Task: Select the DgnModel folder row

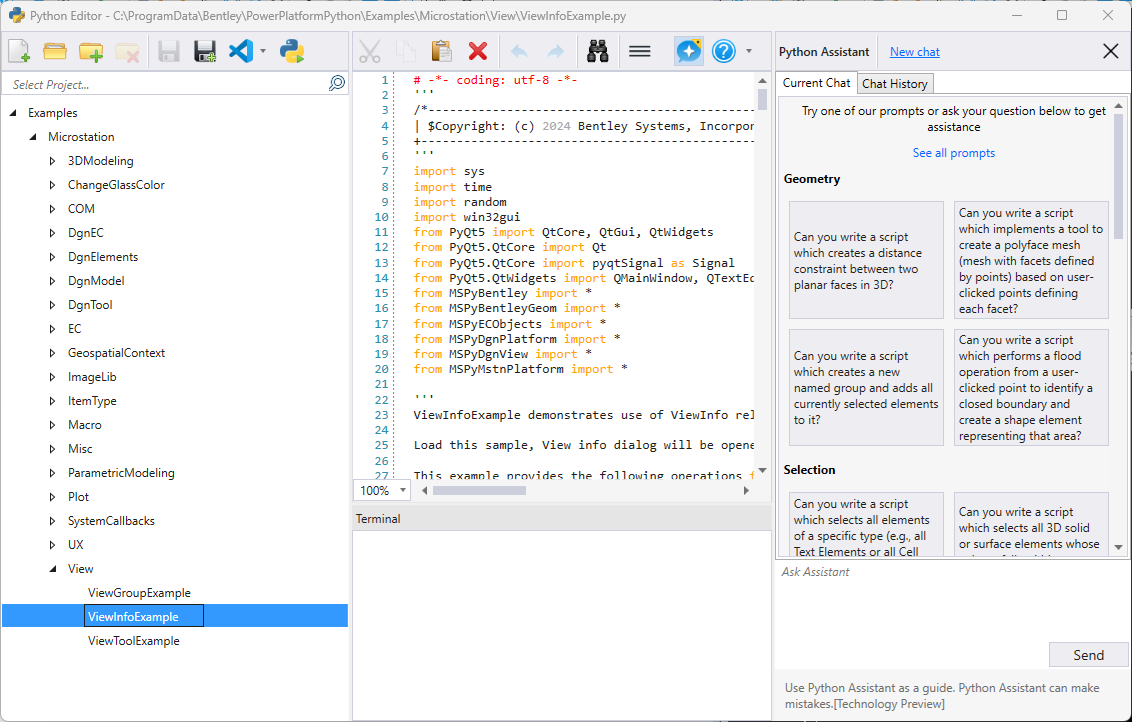Action: click(x=96, y=281)
